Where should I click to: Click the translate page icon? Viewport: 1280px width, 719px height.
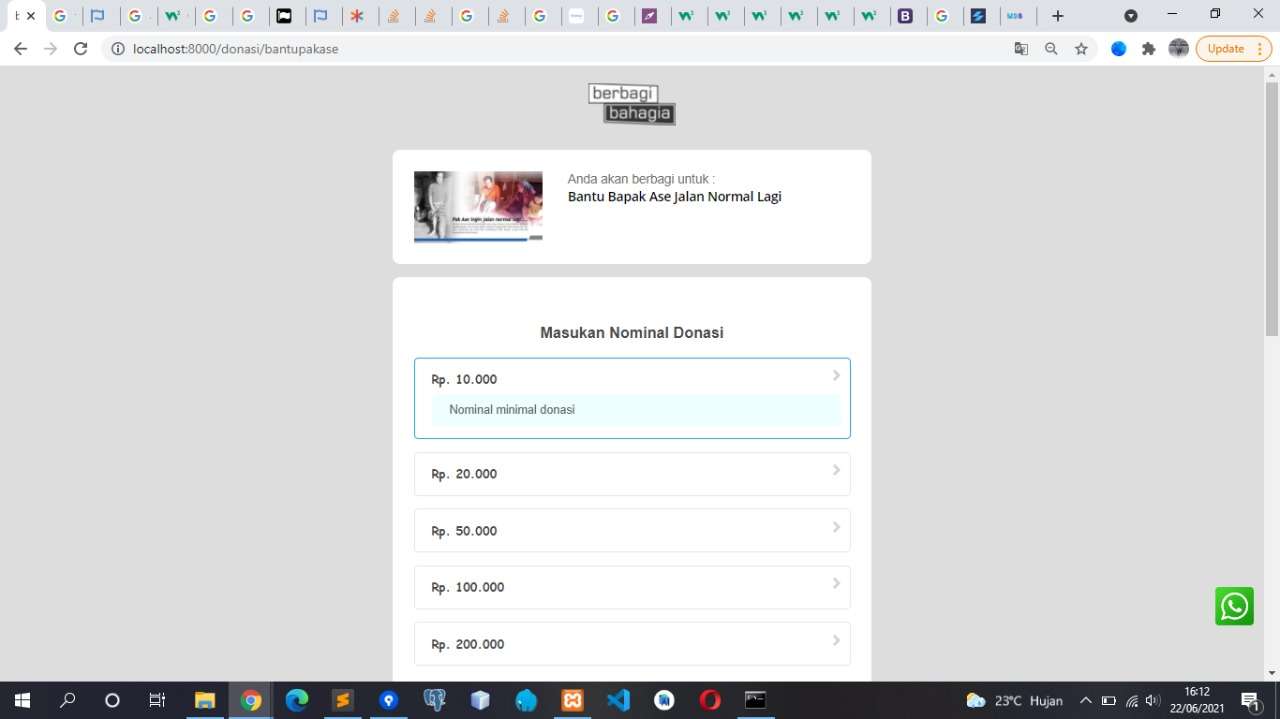1021,49
